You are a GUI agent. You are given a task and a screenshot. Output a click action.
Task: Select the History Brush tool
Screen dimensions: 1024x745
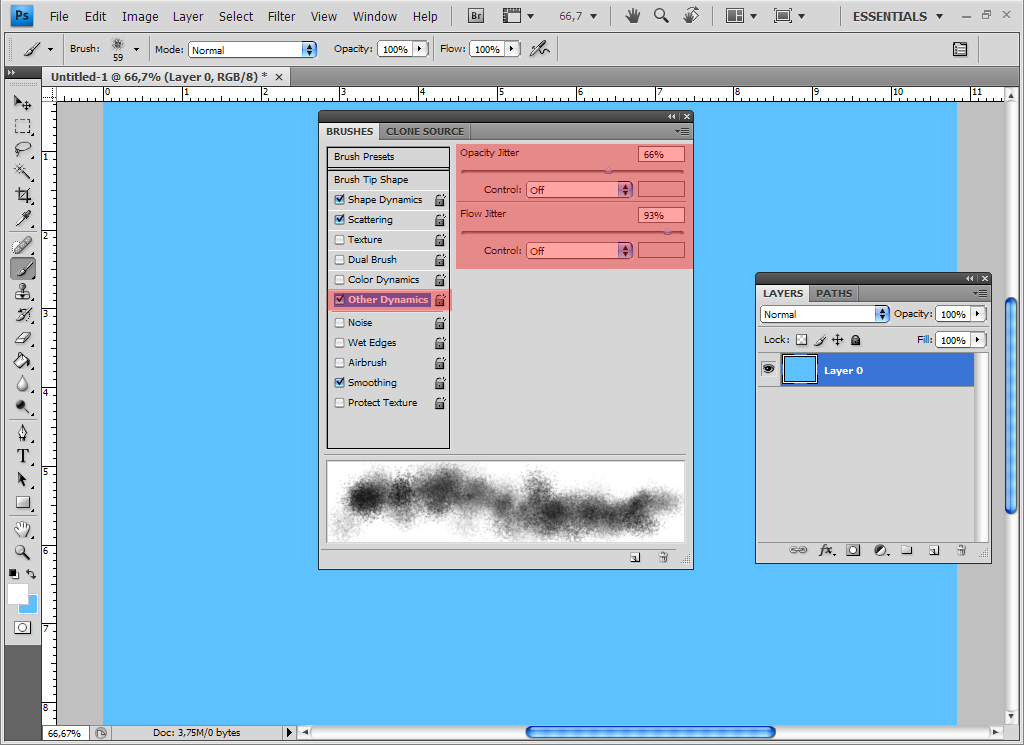(x=22, y=314)
